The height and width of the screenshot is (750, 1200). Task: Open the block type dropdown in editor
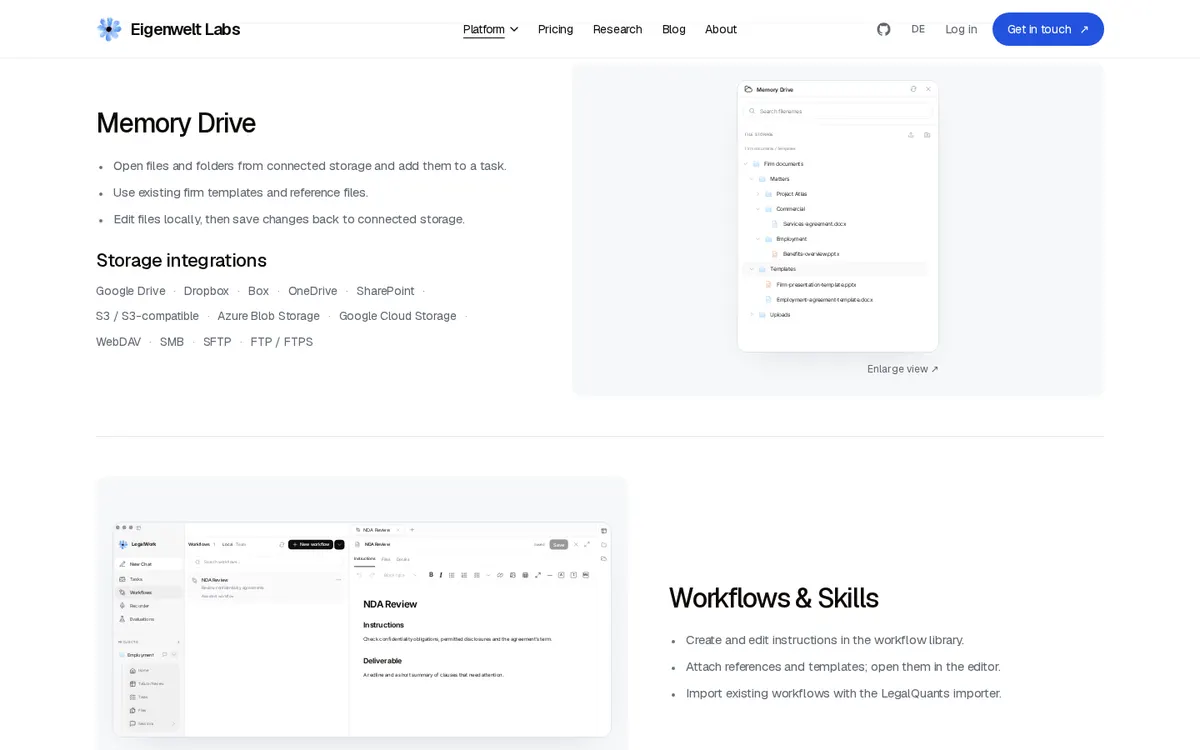pyautogui.click(x=400, y=575)
